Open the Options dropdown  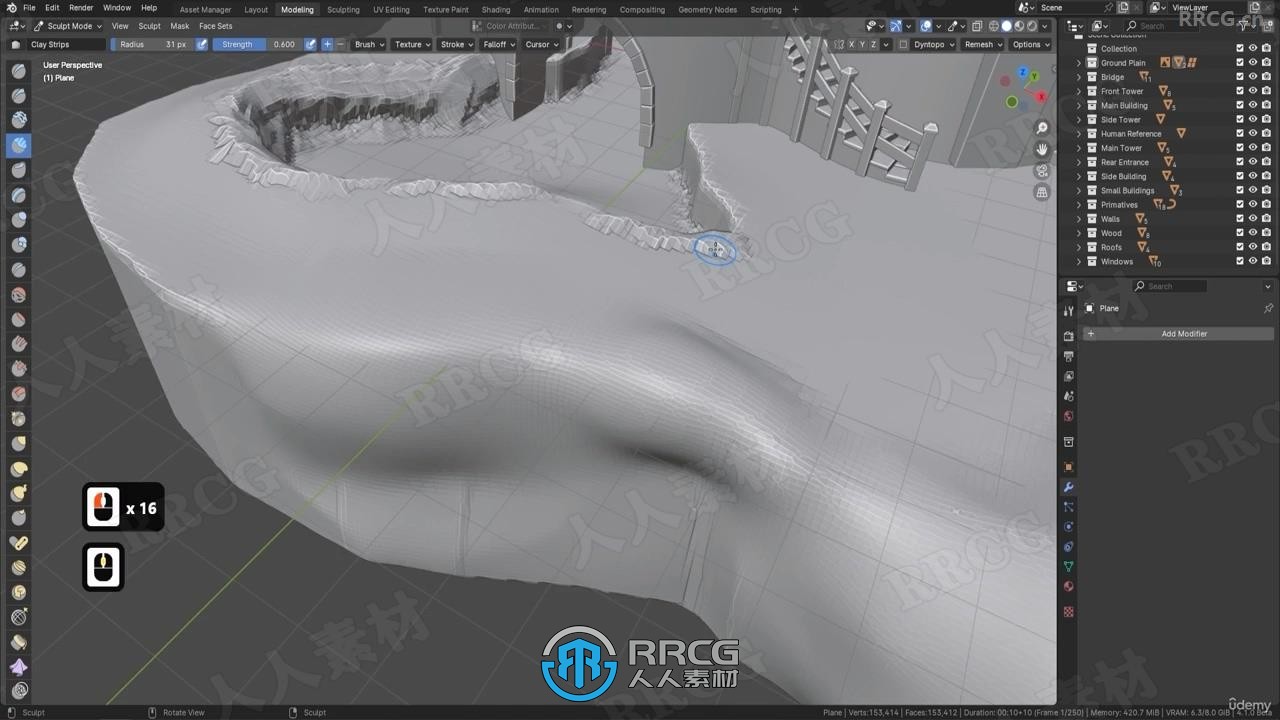pos(1030,44)
